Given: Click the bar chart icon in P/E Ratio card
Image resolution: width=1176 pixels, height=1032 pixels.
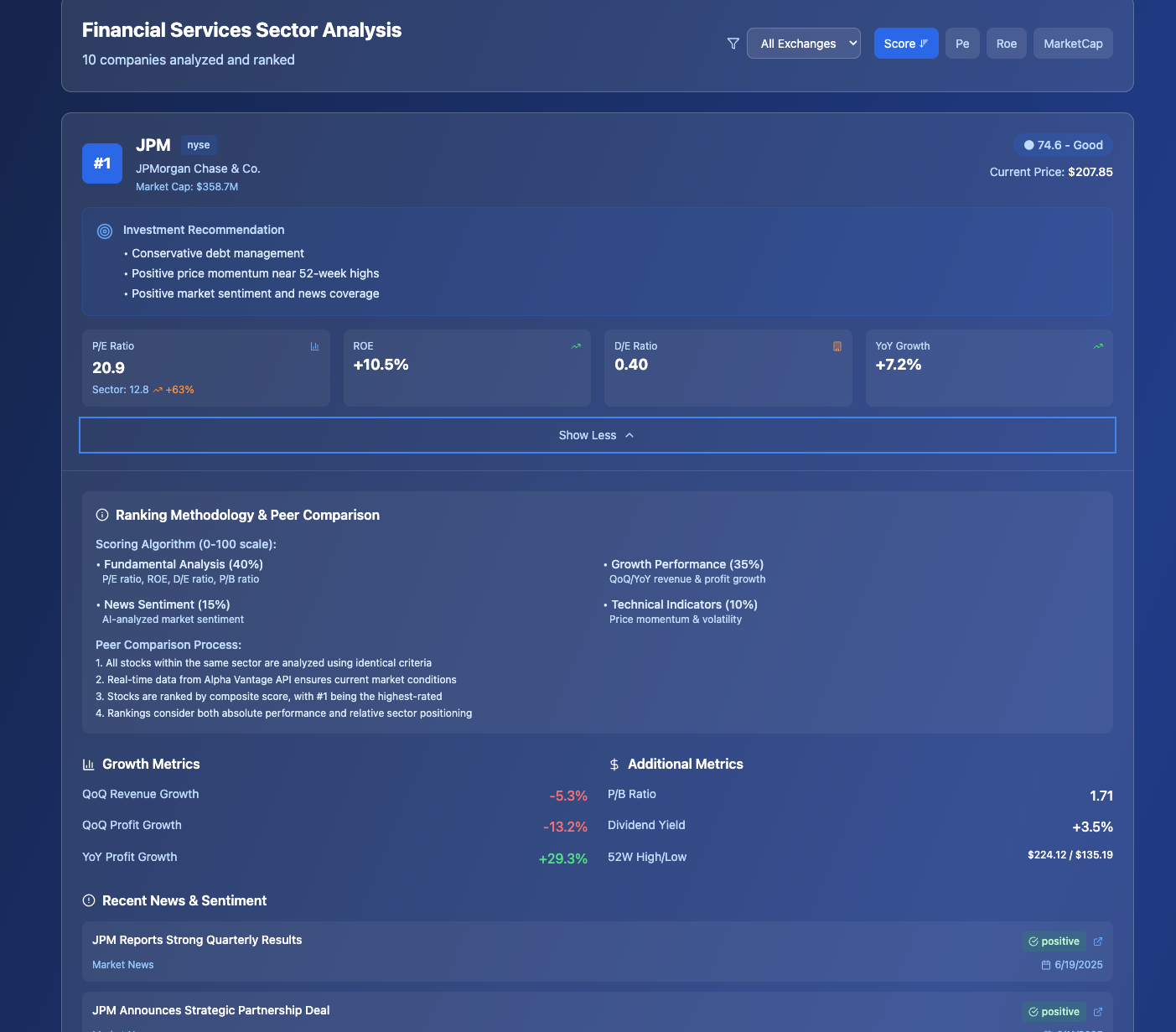Looking at the screenshot, I should tap(315, 346).
